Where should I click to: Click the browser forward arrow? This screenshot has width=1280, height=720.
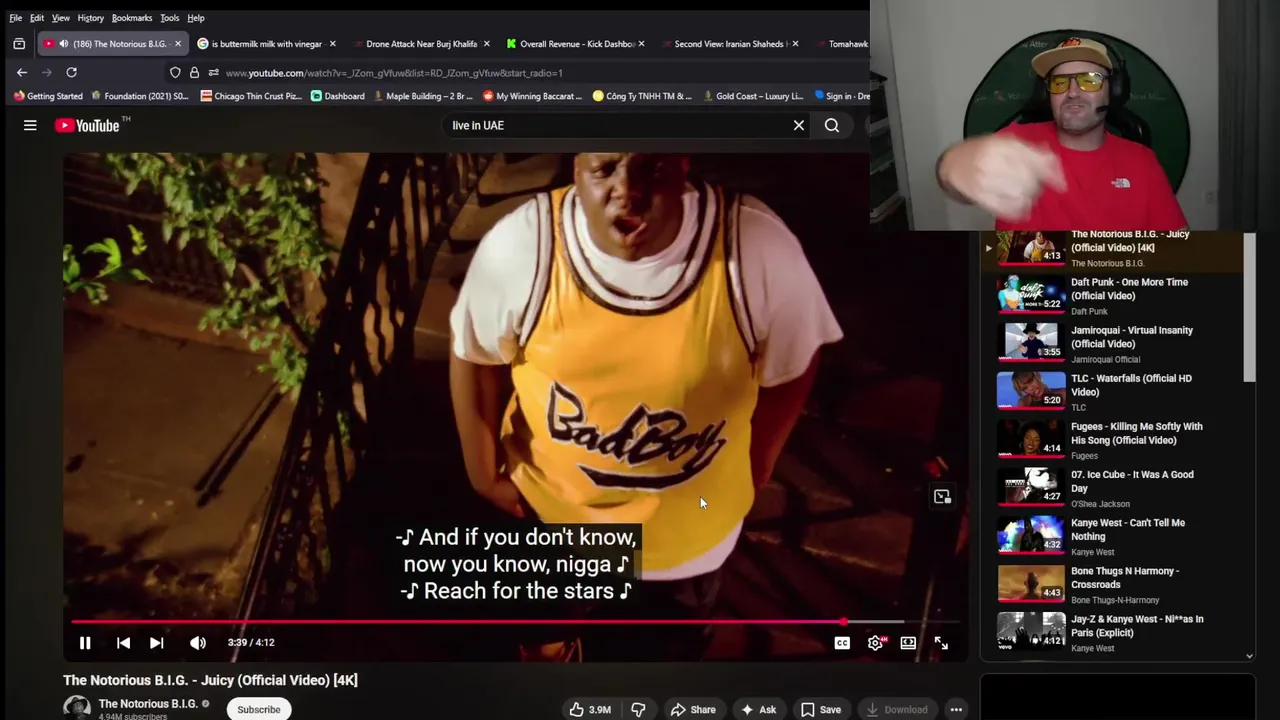[x=46, y=72]
